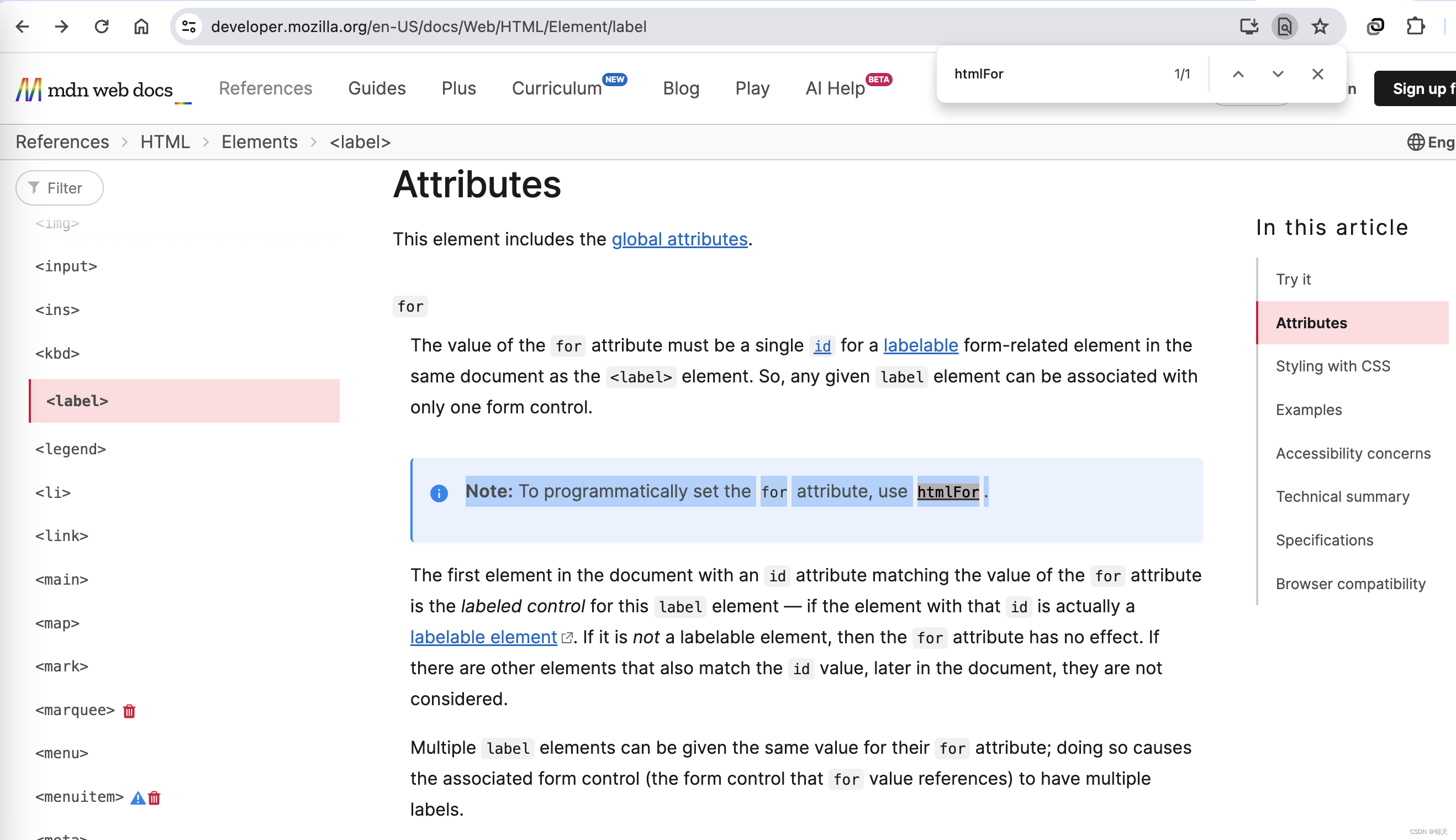The width and height of the screenshot is (1456, 840).
Task: Jump to Styling with CSS section
Action: tap(1333, 366)
